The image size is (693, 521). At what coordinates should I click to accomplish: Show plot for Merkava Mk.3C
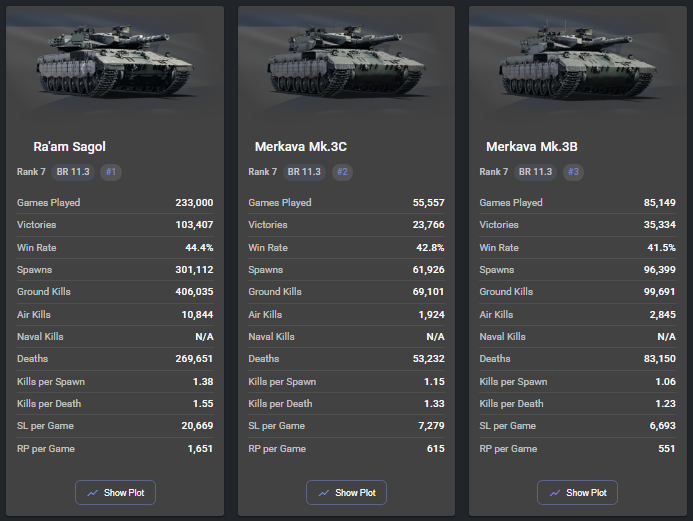pos(346,492)
